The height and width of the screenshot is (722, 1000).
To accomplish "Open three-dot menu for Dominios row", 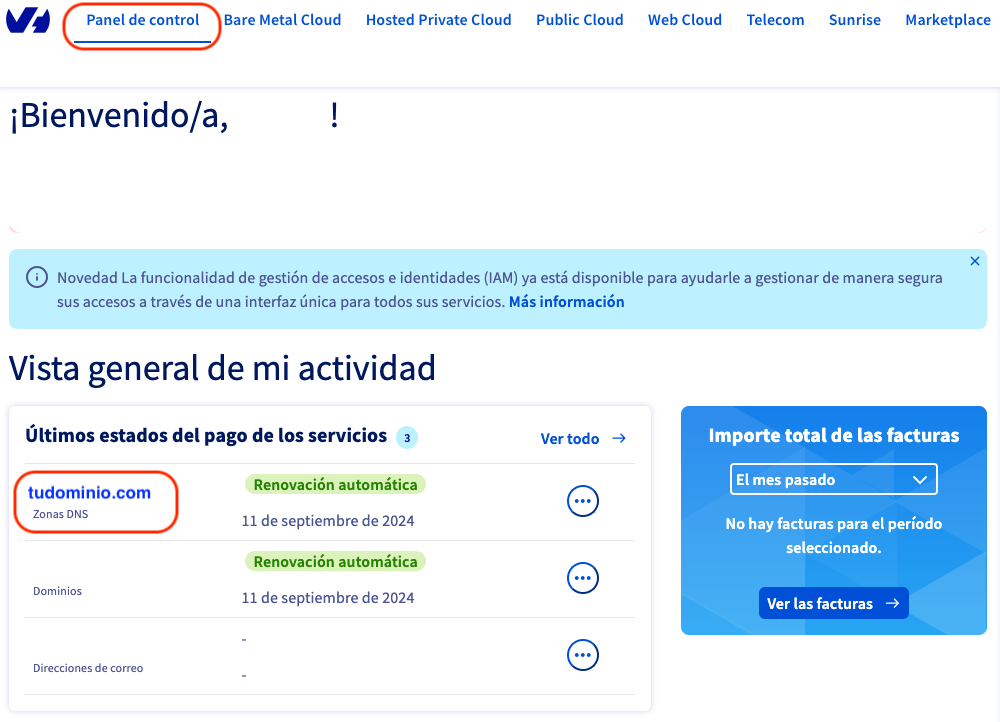I will click(x=583, y=578).
